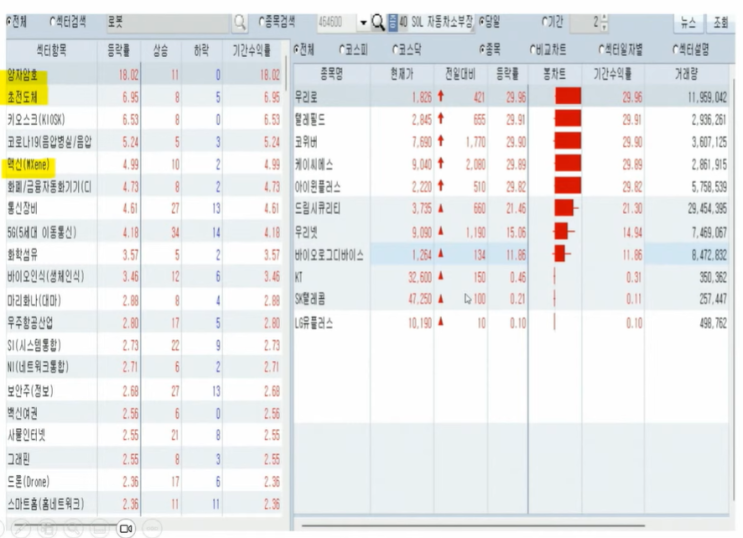This screenshot has height=538, width=743.
Task: Sort by the 섹터항목 column header
Action: pos(51,51)
